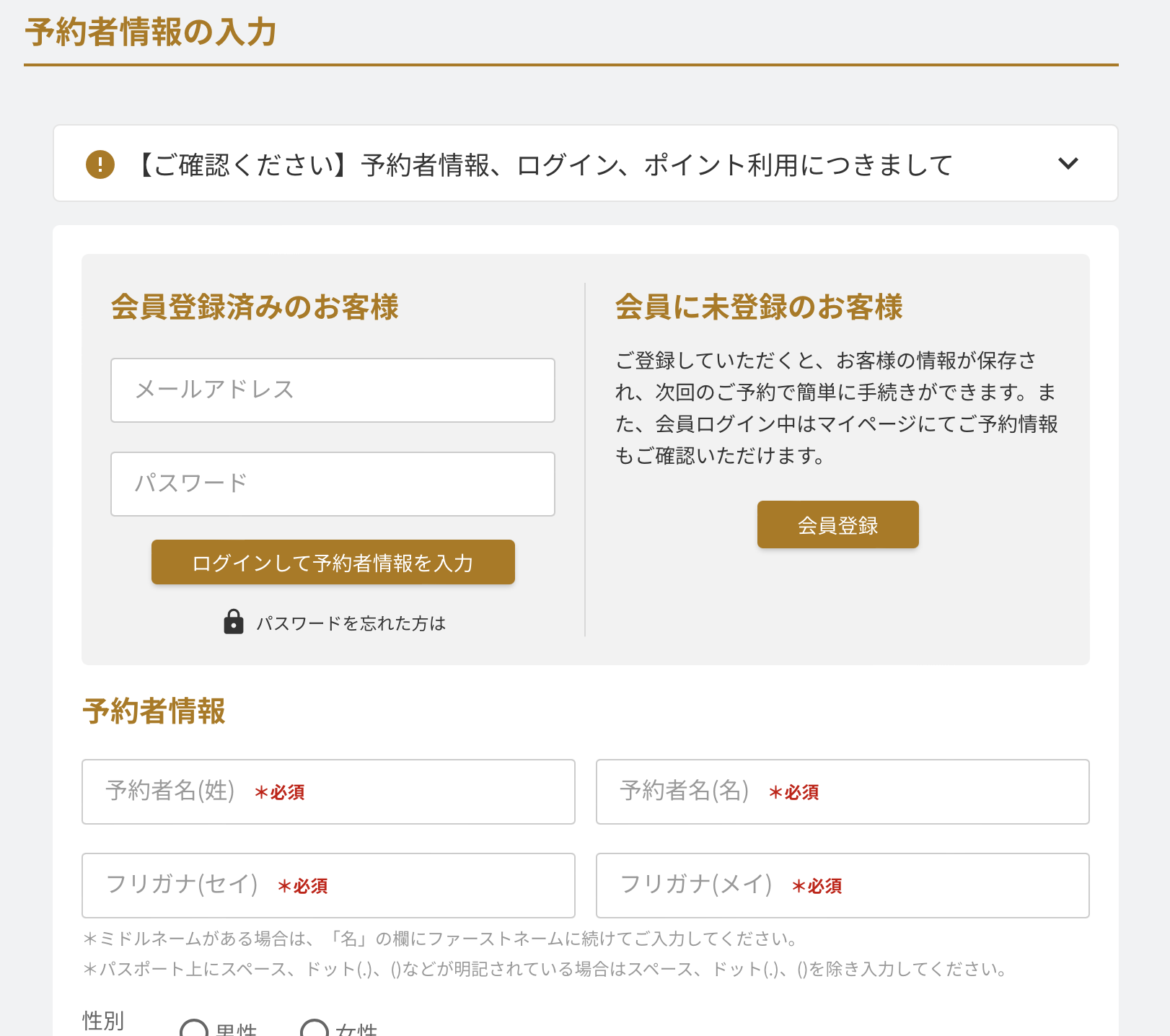
Task: Click the 予約者情報 section heading
Action: click(154, 711)
